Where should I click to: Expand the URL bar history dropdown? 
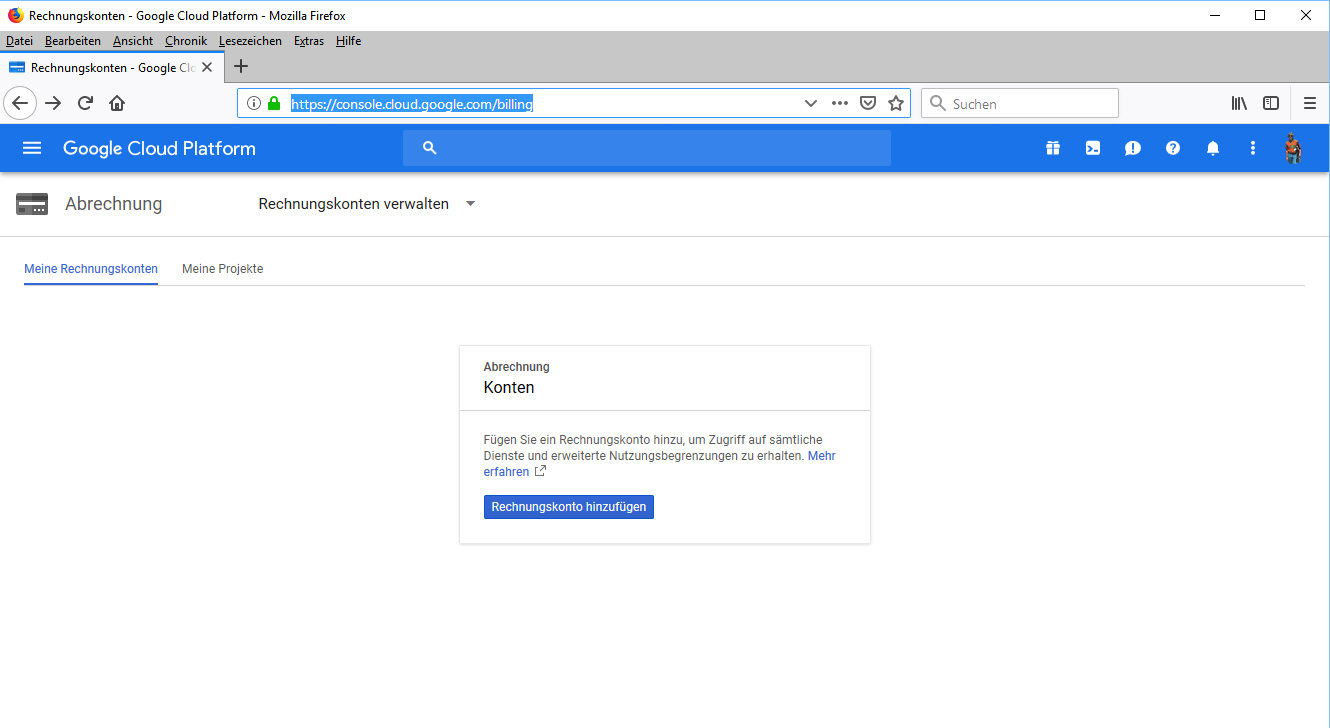811,103
